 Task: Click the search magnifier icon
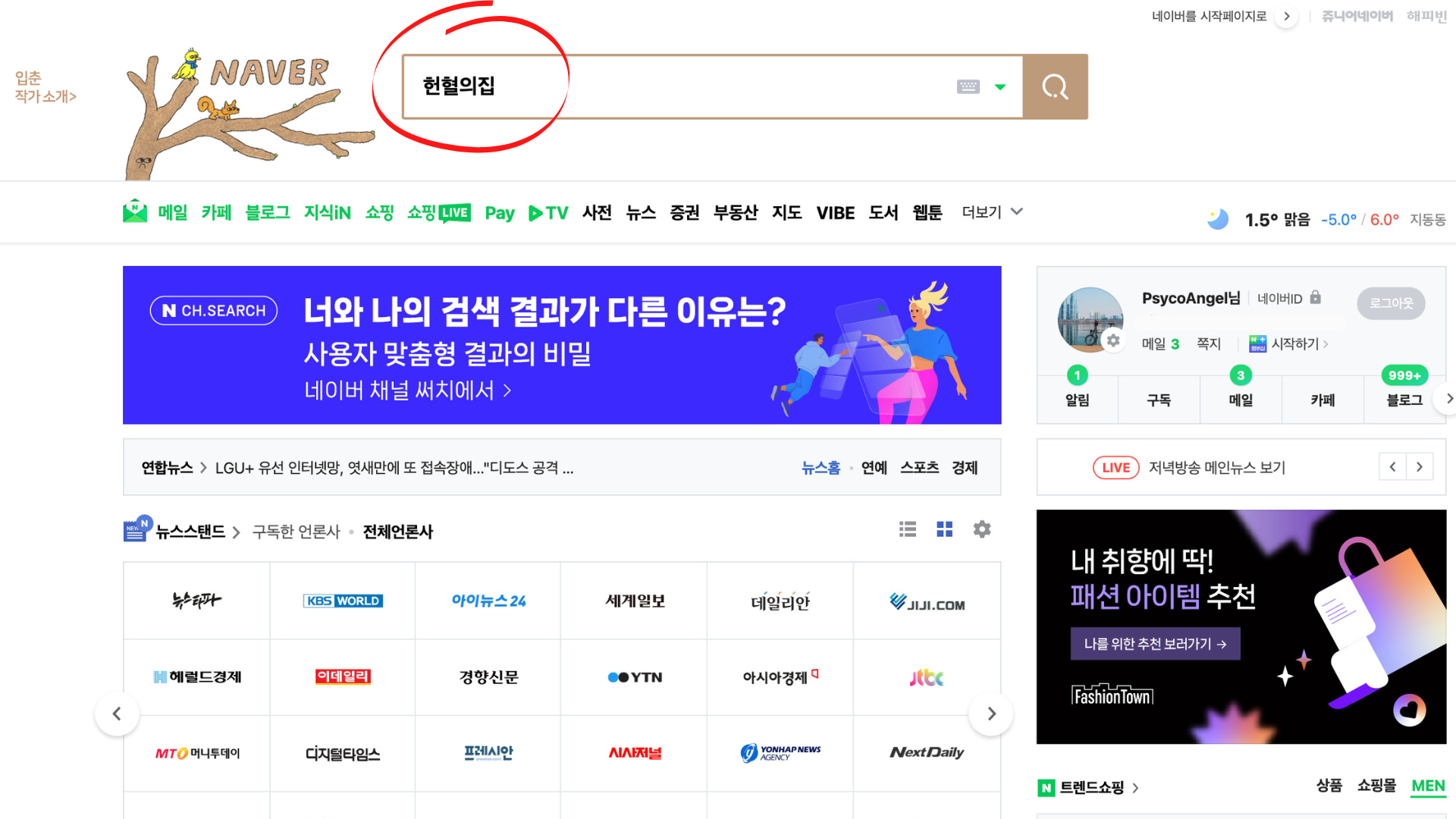click(x=1055, y=86)
